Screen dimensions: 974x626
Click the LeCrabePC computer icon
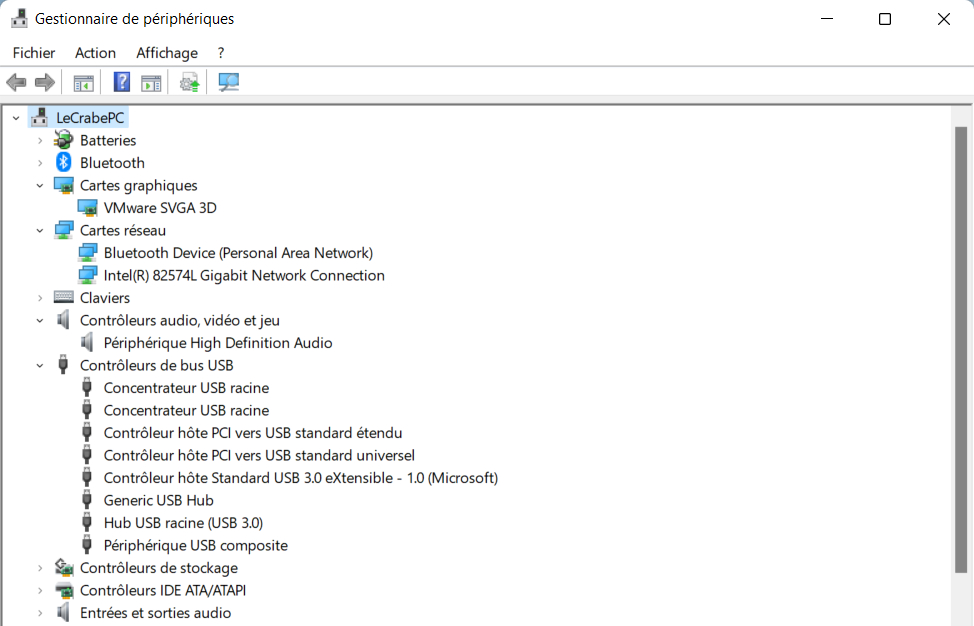40,117
